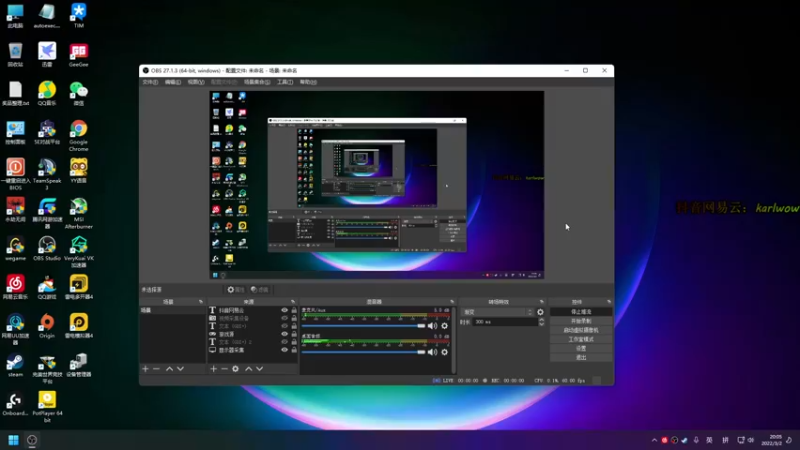800x450 pixels.
Task: Pop out the 转场特效 dock panel
Action: (x=542, y=302)
